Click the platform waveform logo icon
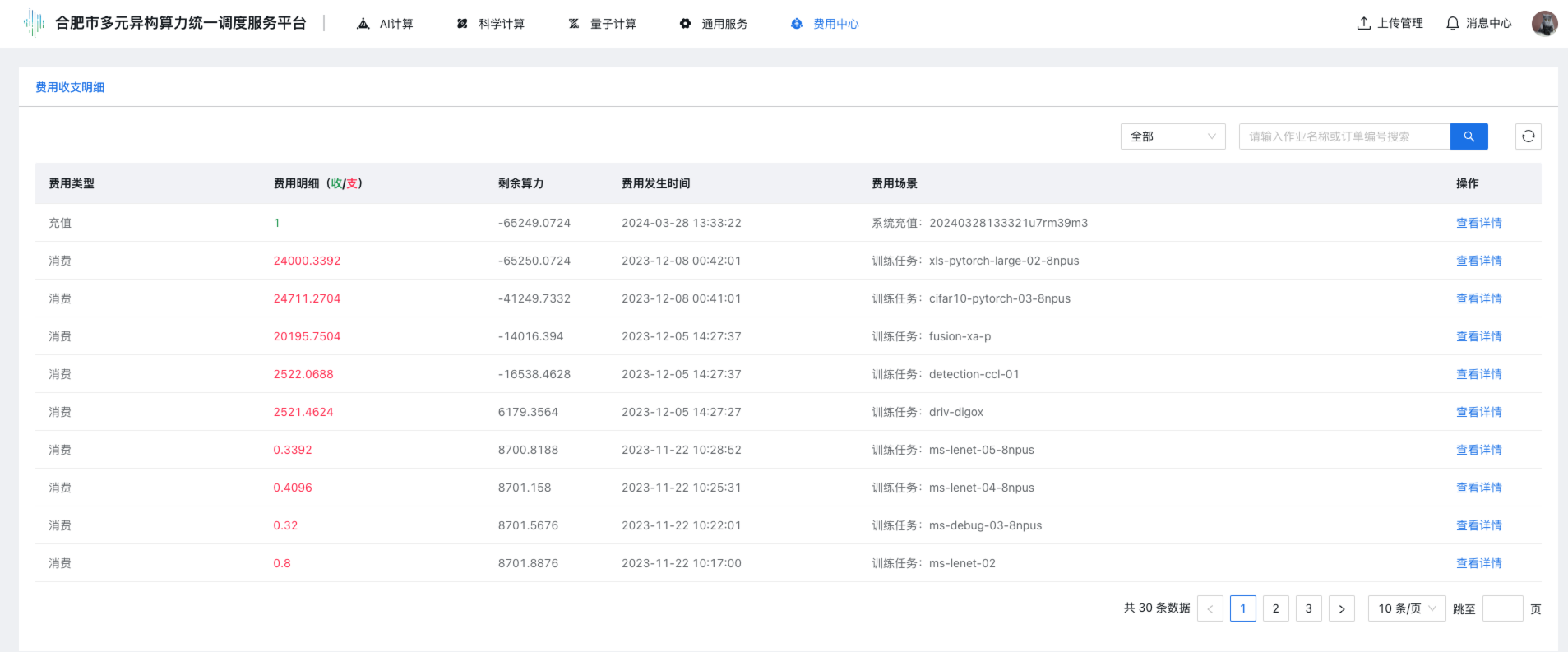 34,23
